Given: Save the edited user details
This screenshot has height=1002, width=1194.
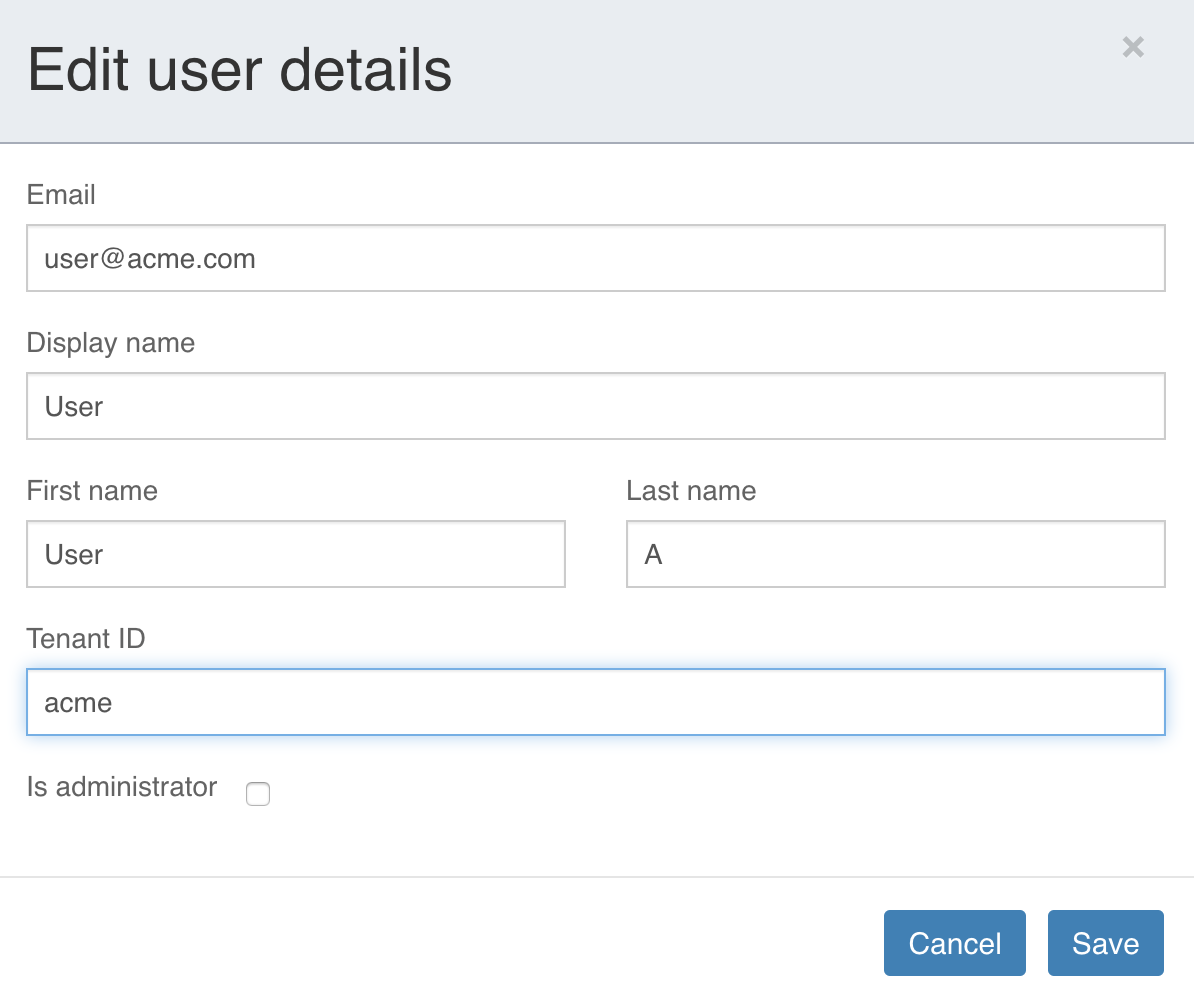Looking at the screenshot, I should coord(1105,943).
